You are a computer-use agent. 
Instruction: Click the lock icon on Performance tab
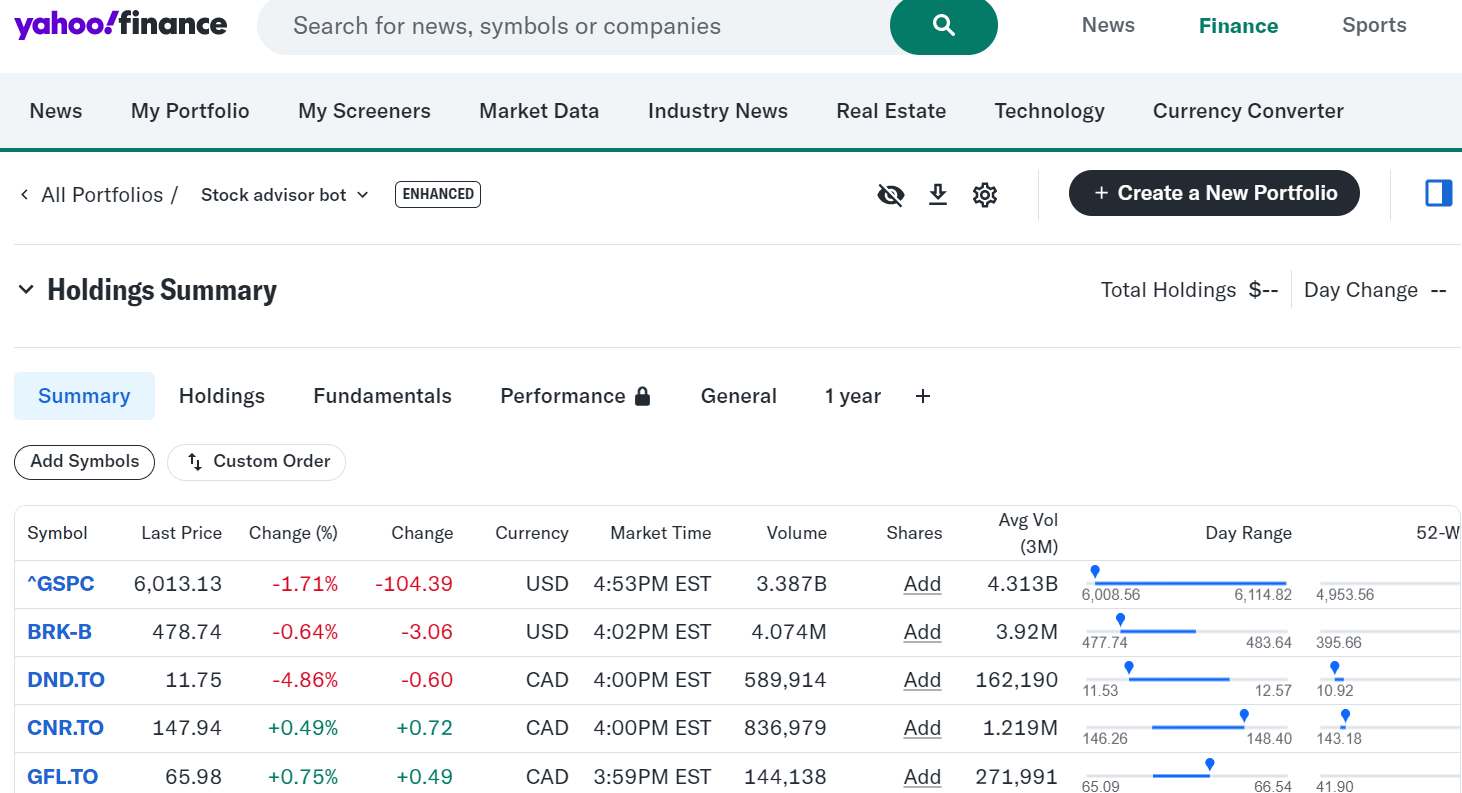point(643,395)
